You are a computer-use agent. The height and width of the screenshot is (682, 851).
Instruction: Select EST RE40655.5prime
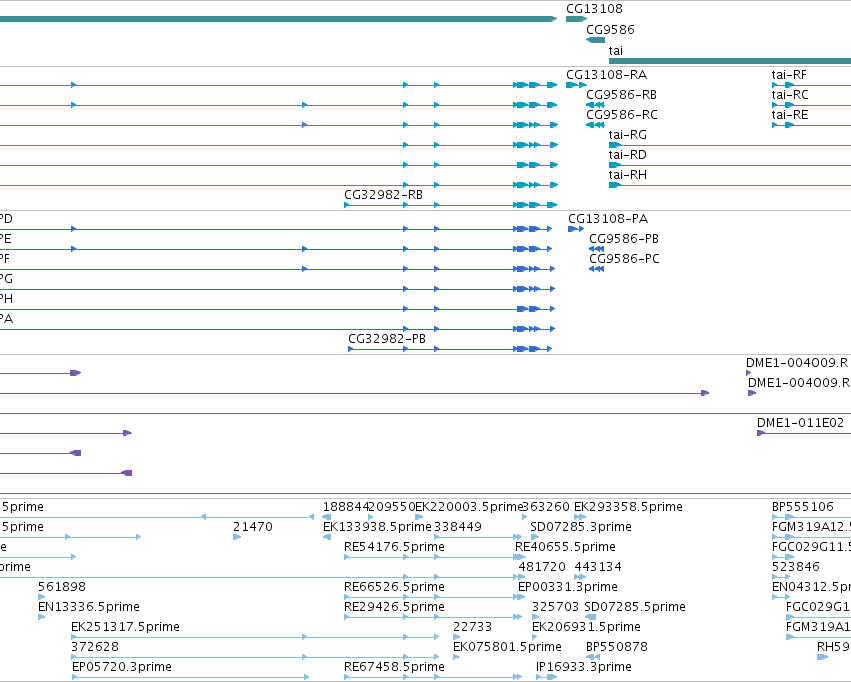[565, 547]
